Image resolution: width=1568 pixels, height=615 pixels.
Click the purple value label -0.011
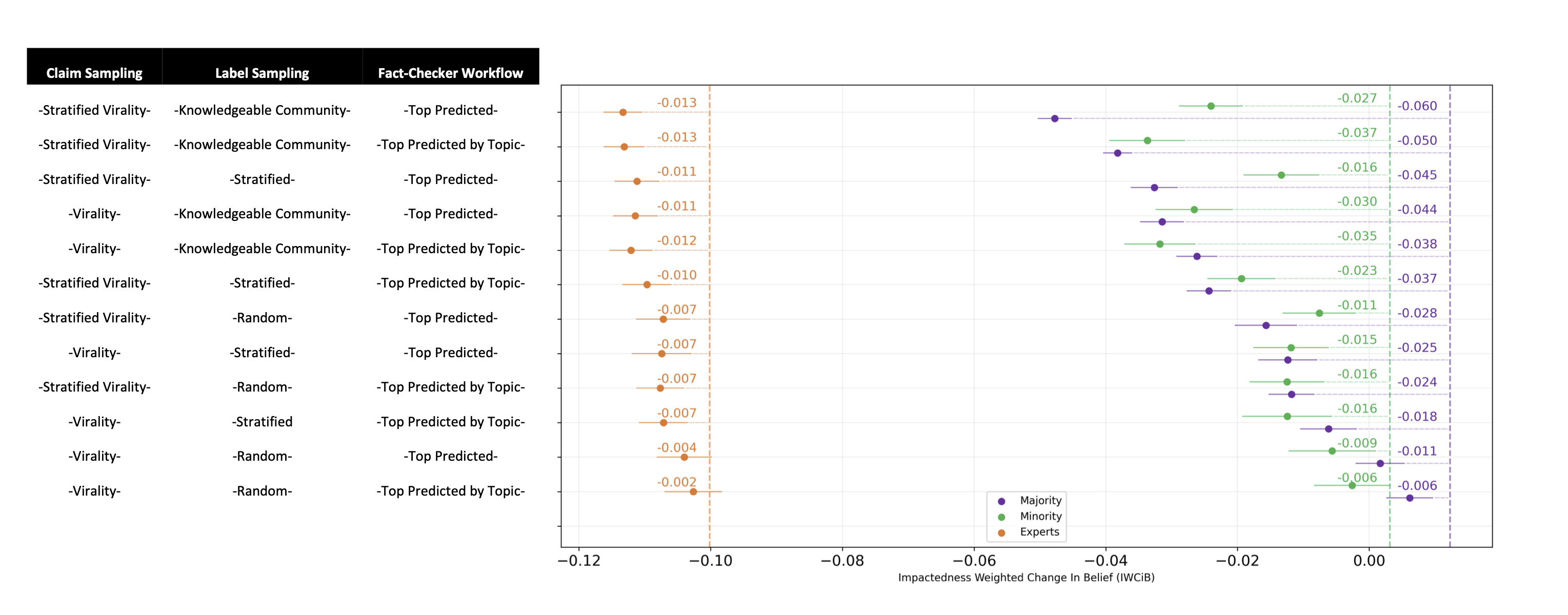click(1417, 452)
